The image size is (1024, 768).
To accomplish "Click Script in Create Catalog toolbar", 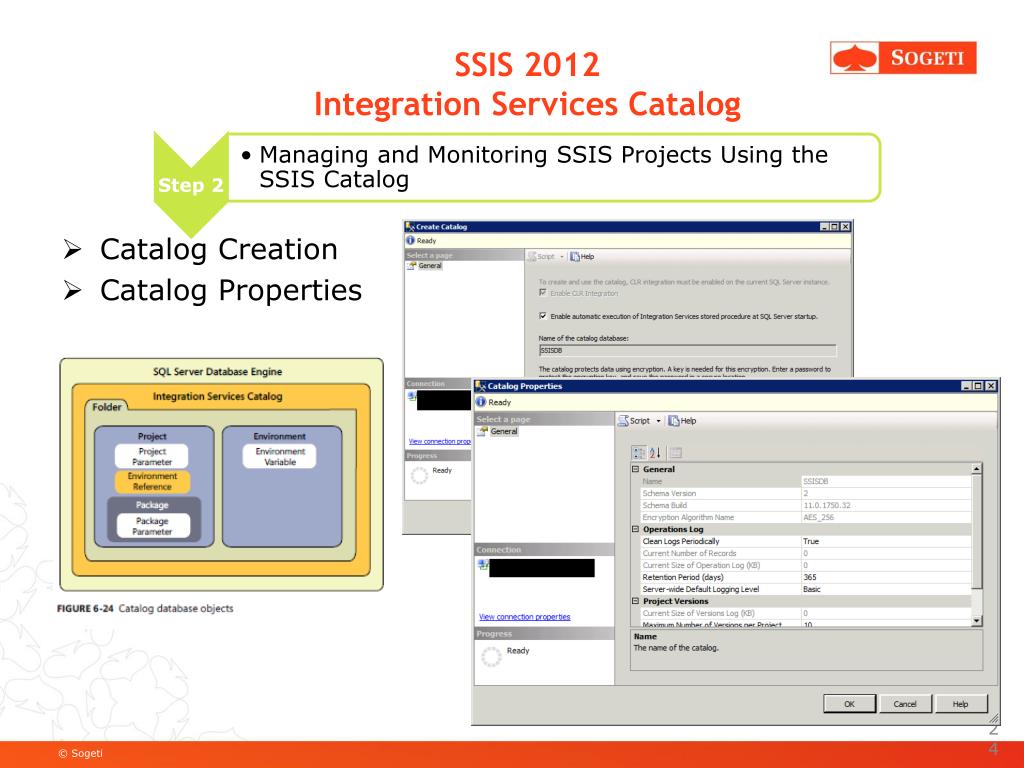I will [x=541, y=257].
